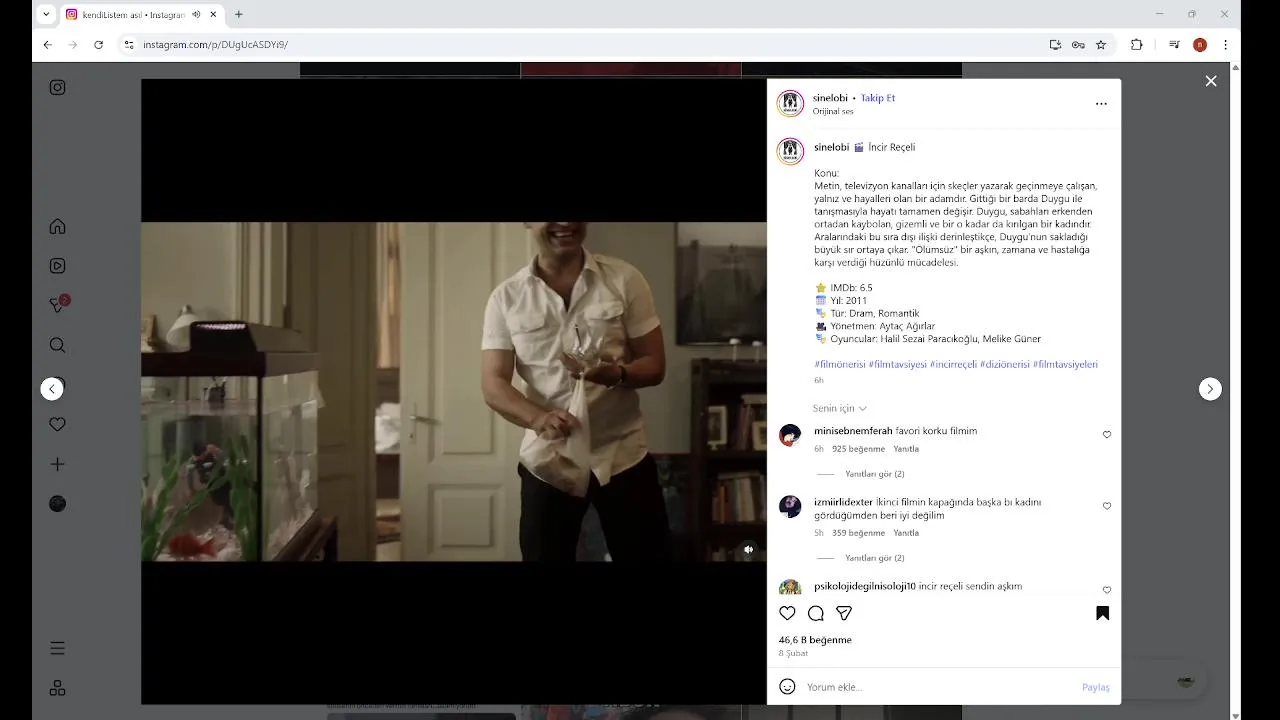View 46,6 B beğenme likes list
Viewport: 1280px width, 720px height.
pos(815,640)
